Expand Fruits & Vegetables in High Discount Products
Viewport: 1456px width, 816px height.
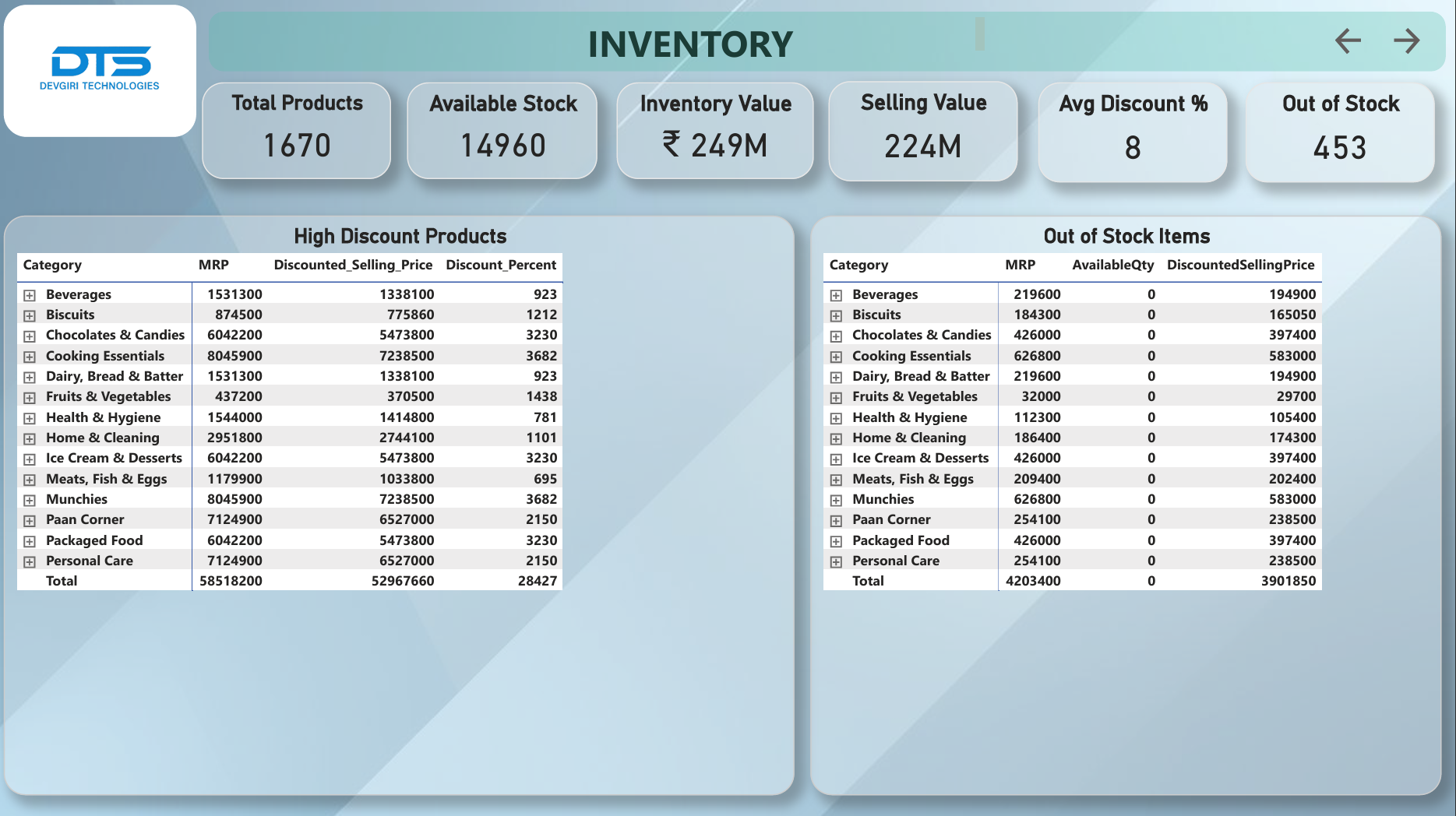pos(30,397)
